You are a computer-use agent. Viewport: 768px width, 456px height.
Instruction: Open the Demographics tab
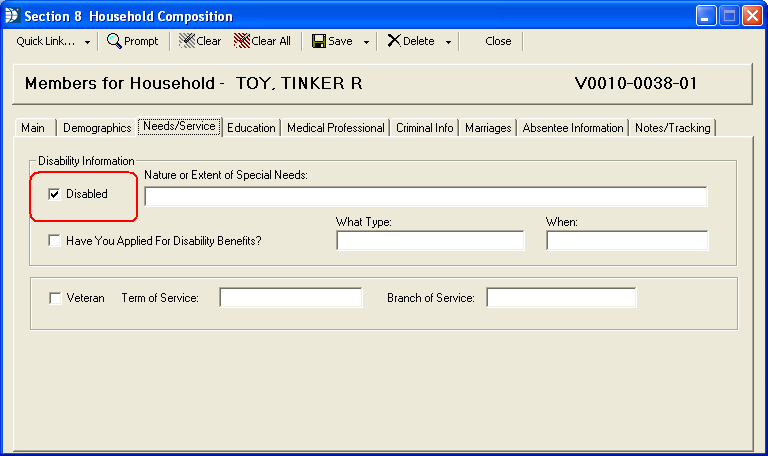97,128
